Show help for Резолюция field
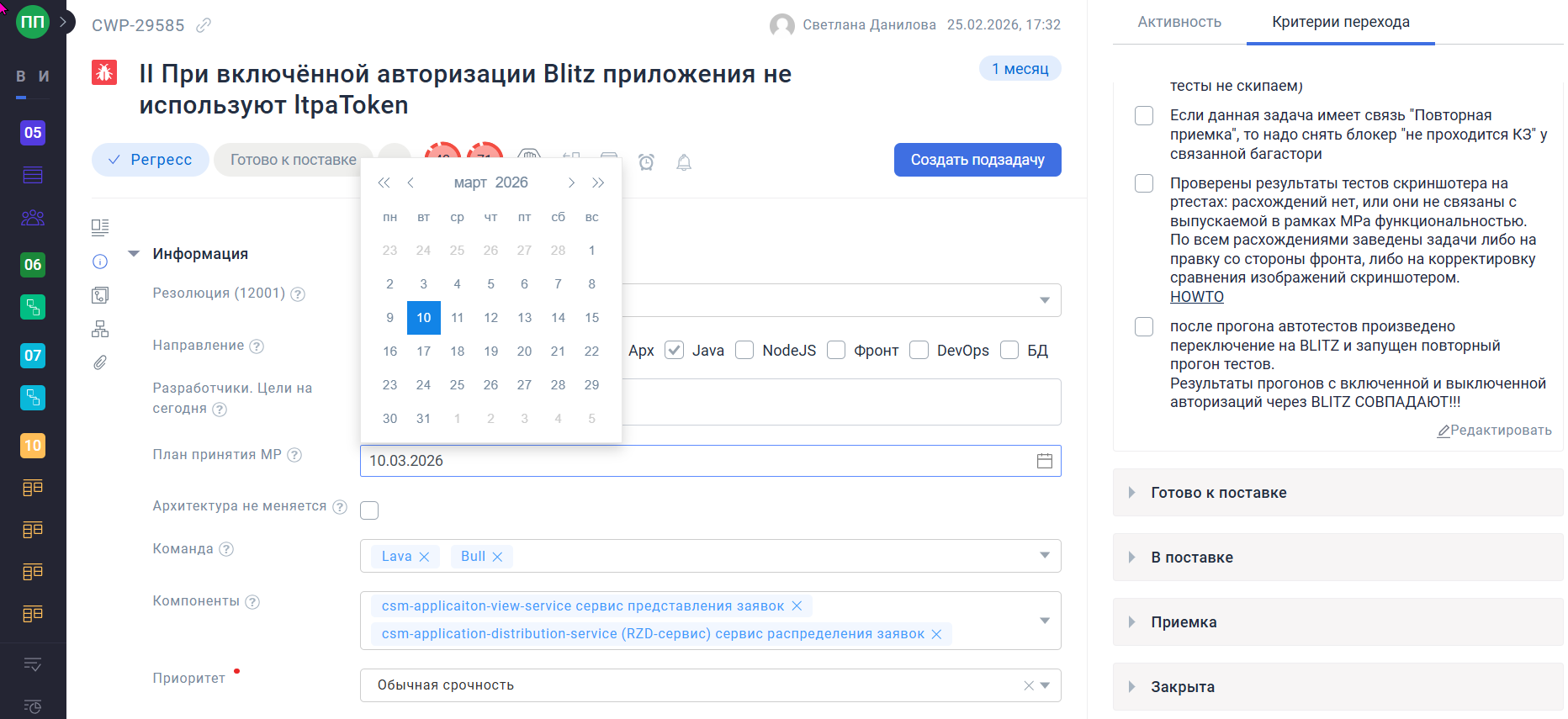Image resolution: width=1568 pixels, height=719 pixels. (298, 294)
